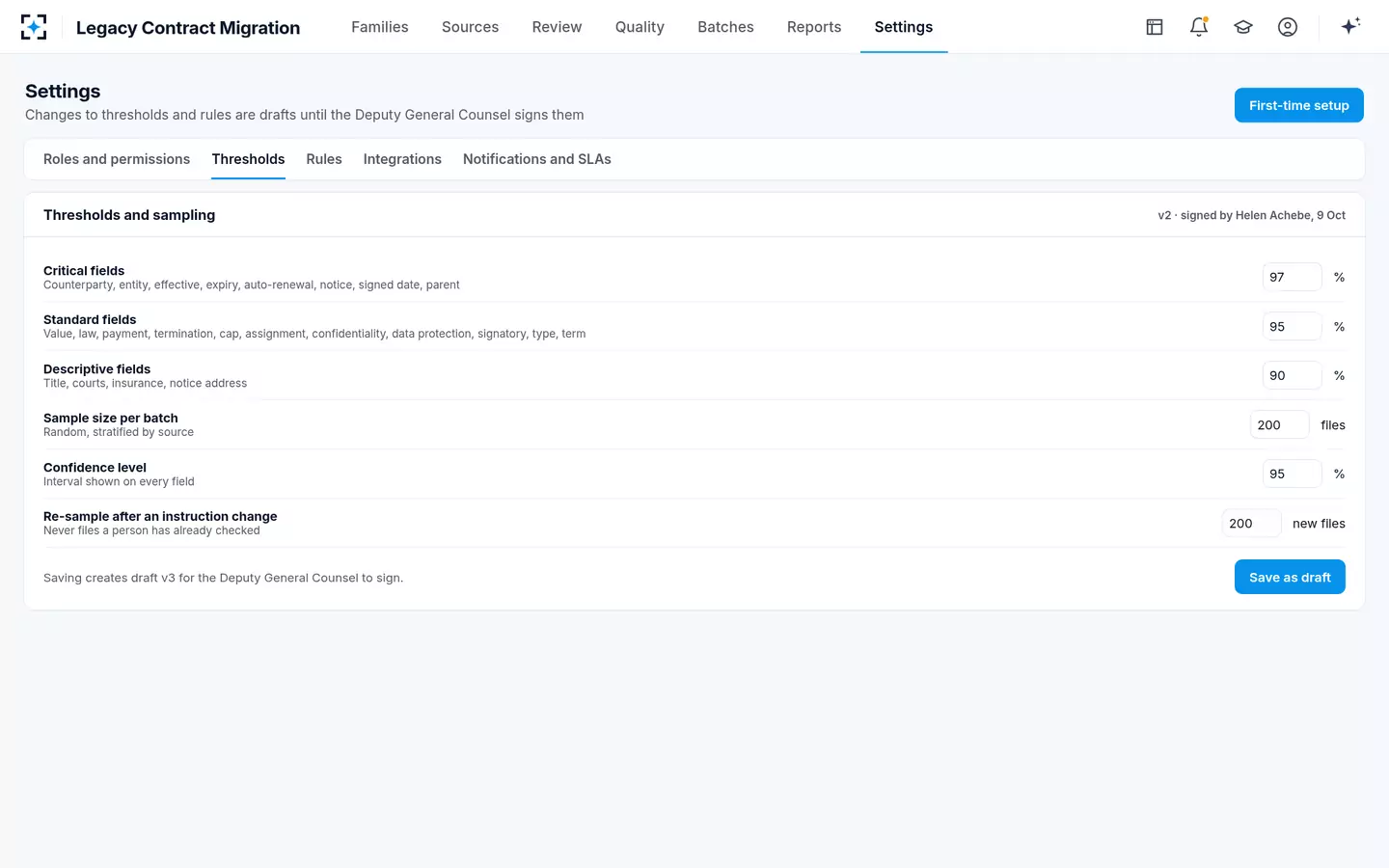The width and height of the screenshot is (1389, 868).
Task: Select the Settings nav item
Action: pos(904,27)
